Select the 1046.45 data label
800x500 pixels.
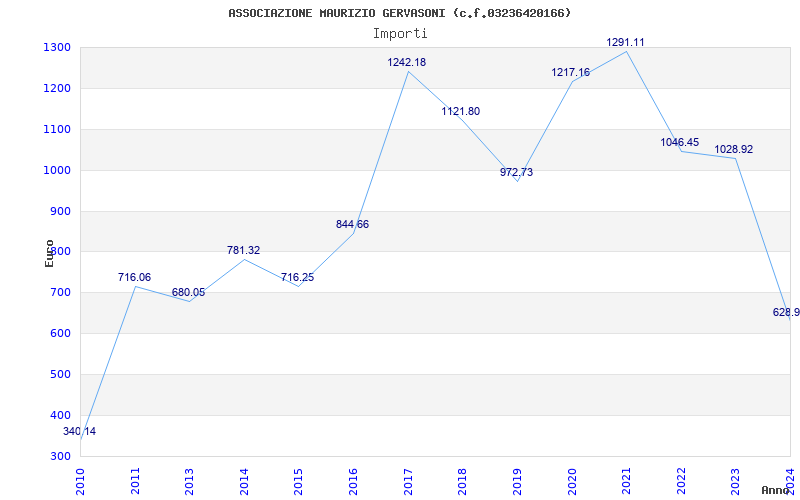(x=680, y=143)
